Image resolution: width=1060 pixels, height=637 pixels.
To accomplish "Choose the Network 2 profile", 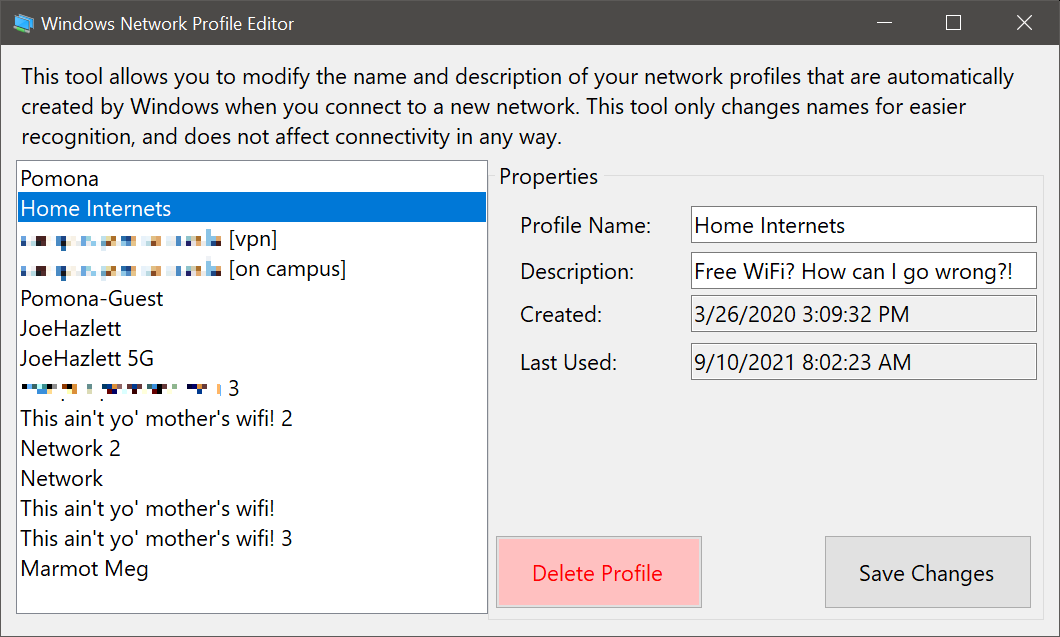I will coord(71,449).
